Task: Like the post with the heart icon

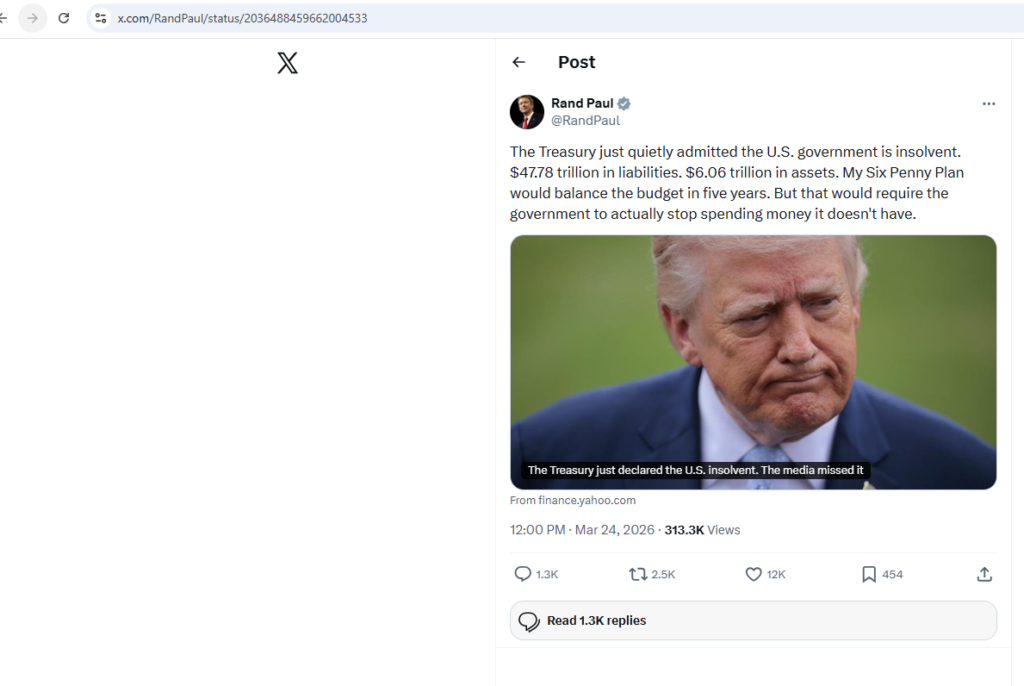Action: [x=753, y=574]
